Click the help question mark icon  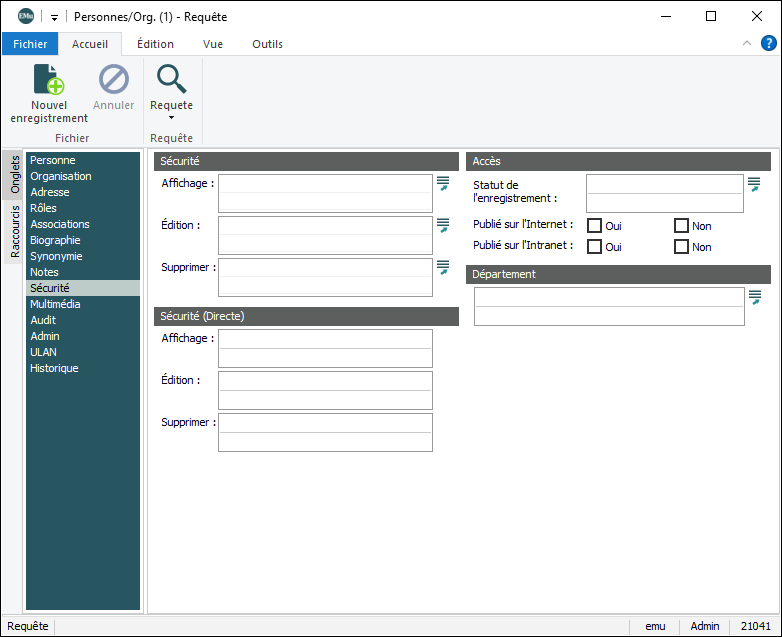[768, 43]
